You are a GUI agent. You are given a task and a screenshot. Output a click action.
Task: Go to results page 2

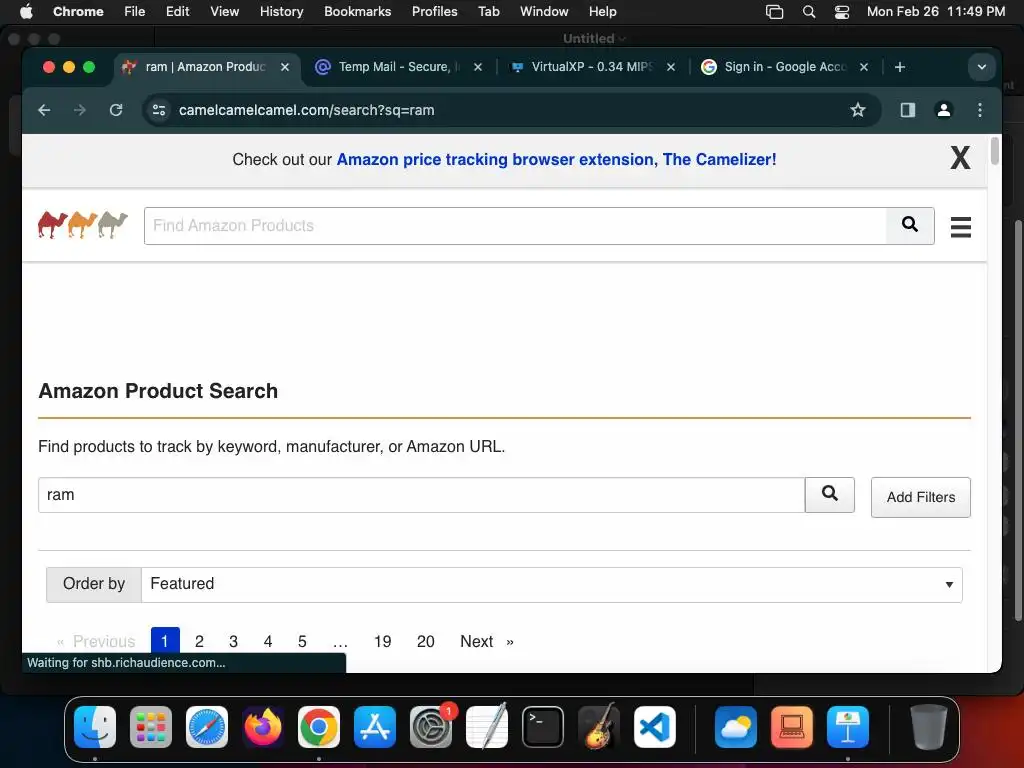pos(199,641)
